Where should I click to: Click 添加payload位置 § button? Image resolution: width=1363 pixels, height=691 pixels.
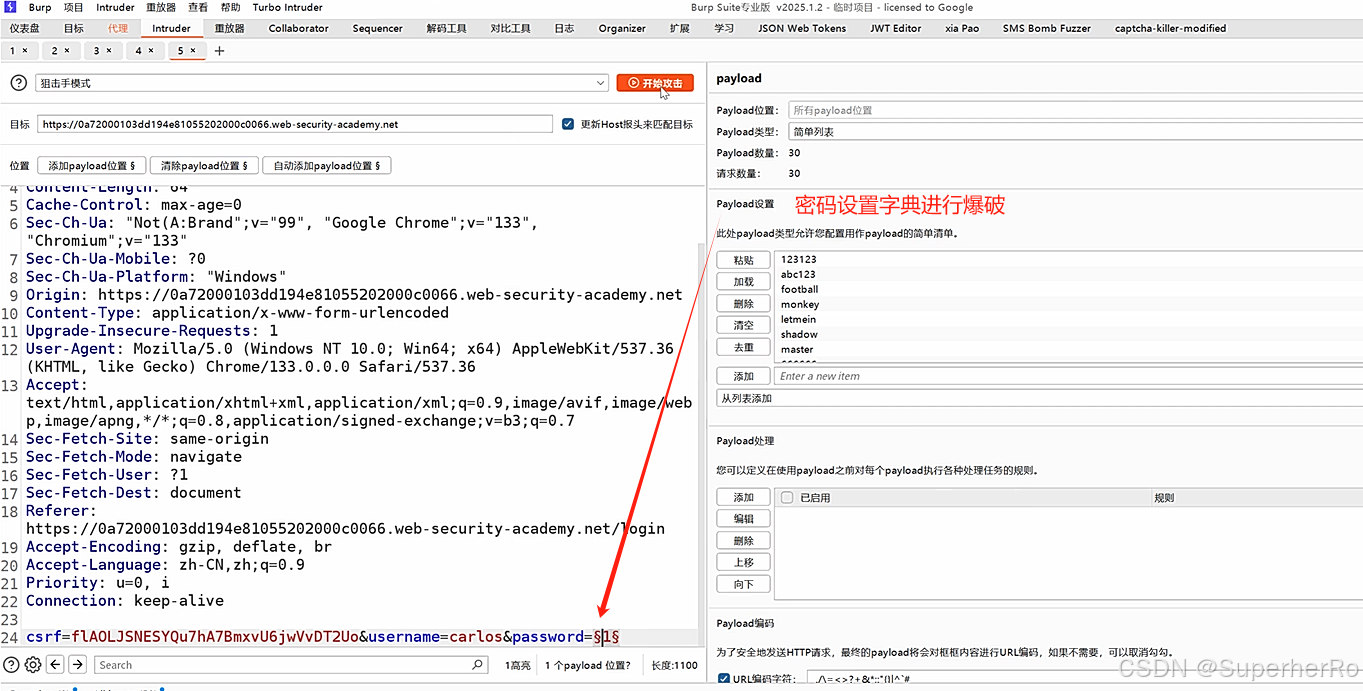coord(92,166)
